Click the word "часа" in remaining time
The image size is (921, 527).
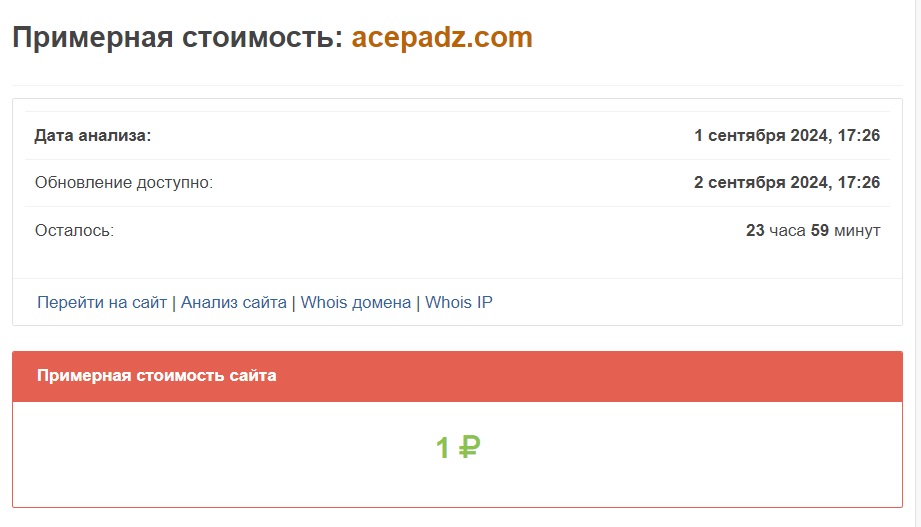click(x=787, y=230)
